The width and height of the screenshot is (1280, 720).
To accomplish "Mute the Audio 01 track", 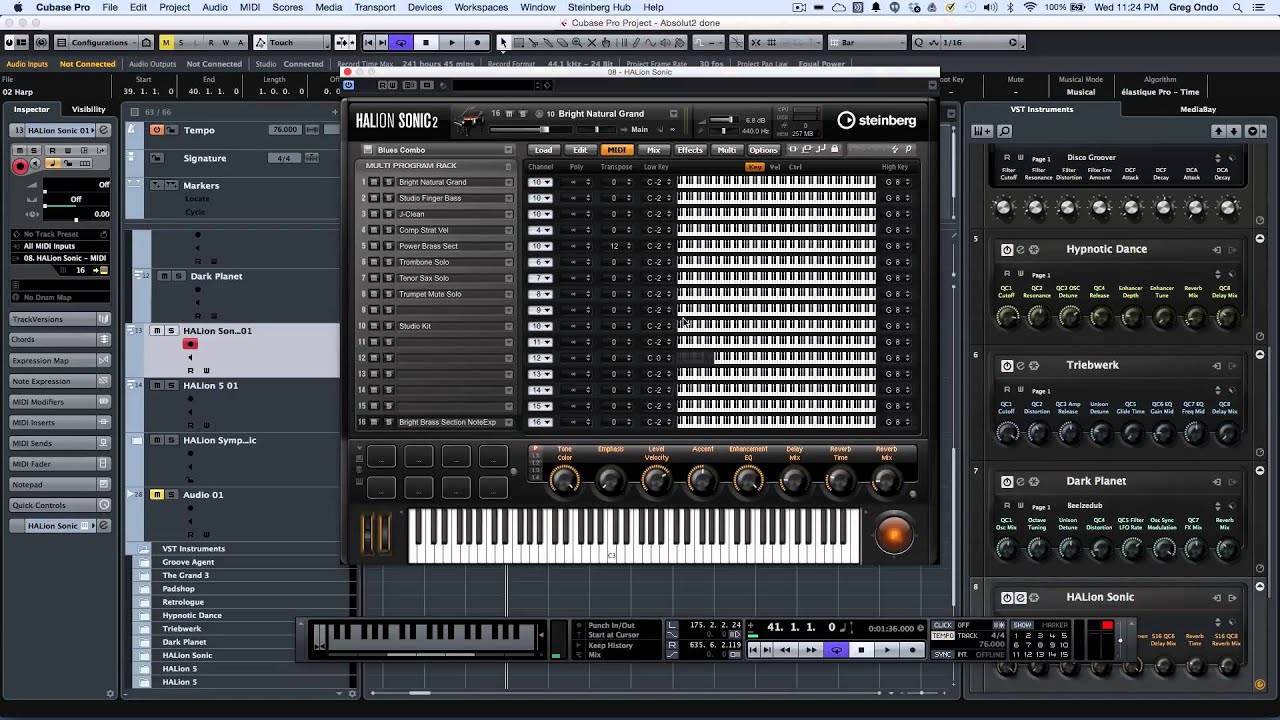I will [x=157, y=495].
